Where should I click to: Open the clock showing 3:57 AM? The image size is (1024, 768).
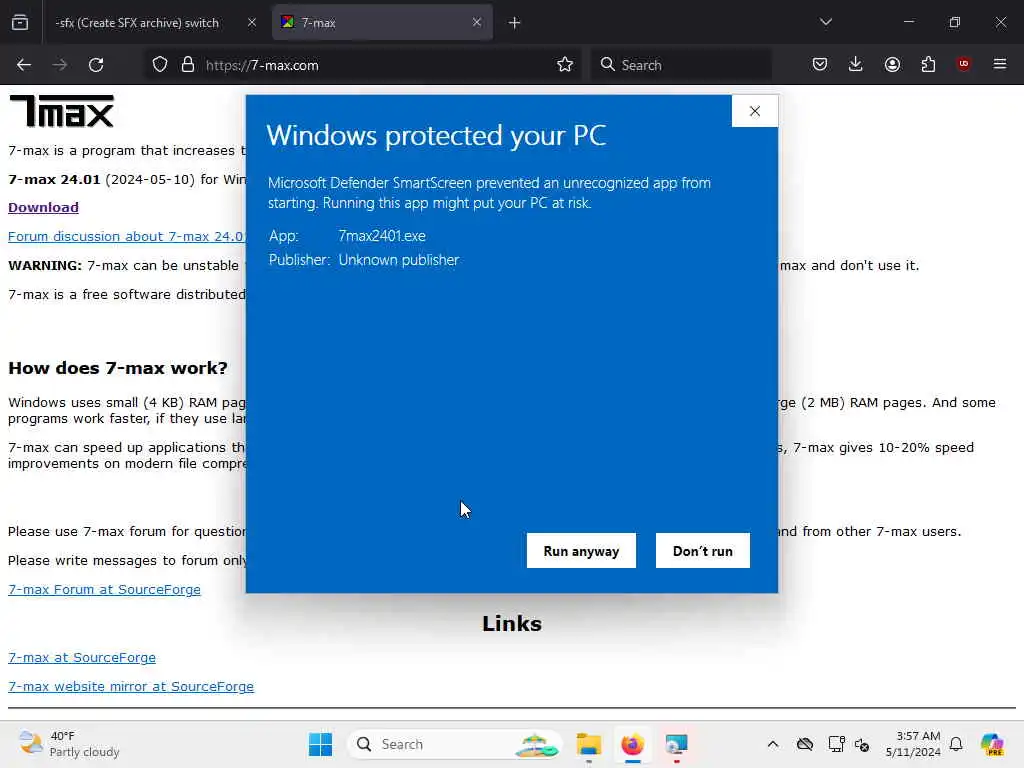[x=913, y=744]
